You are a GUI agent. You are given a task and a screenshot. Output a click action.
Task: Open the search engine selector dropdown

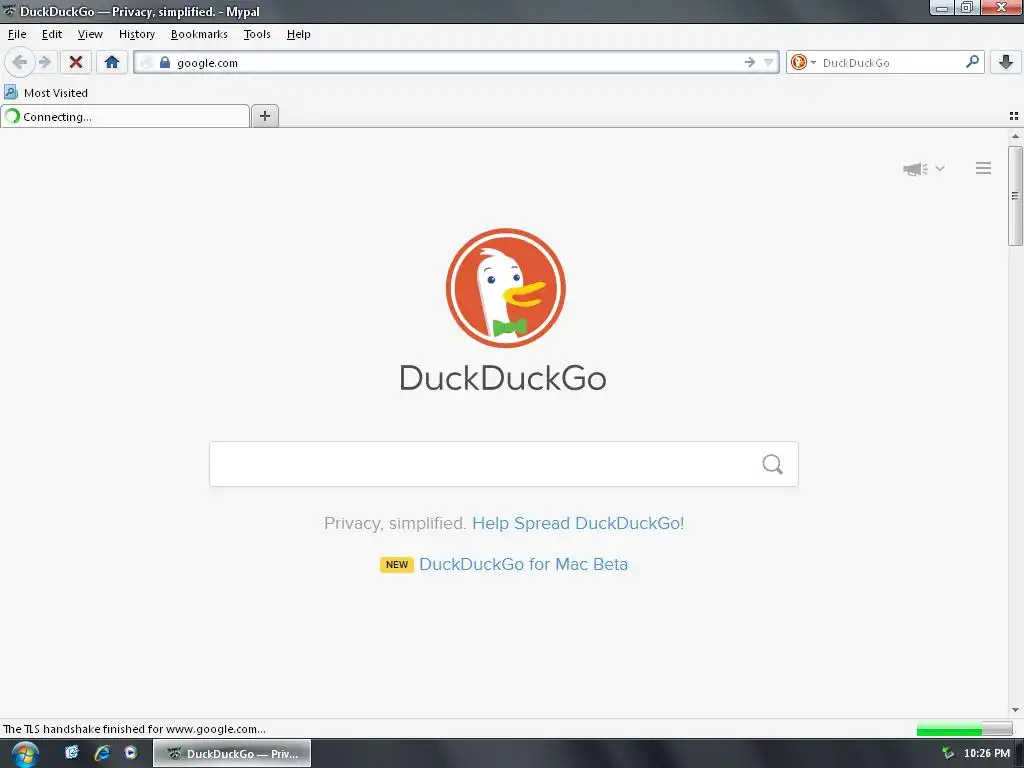[x=803, y=63]
